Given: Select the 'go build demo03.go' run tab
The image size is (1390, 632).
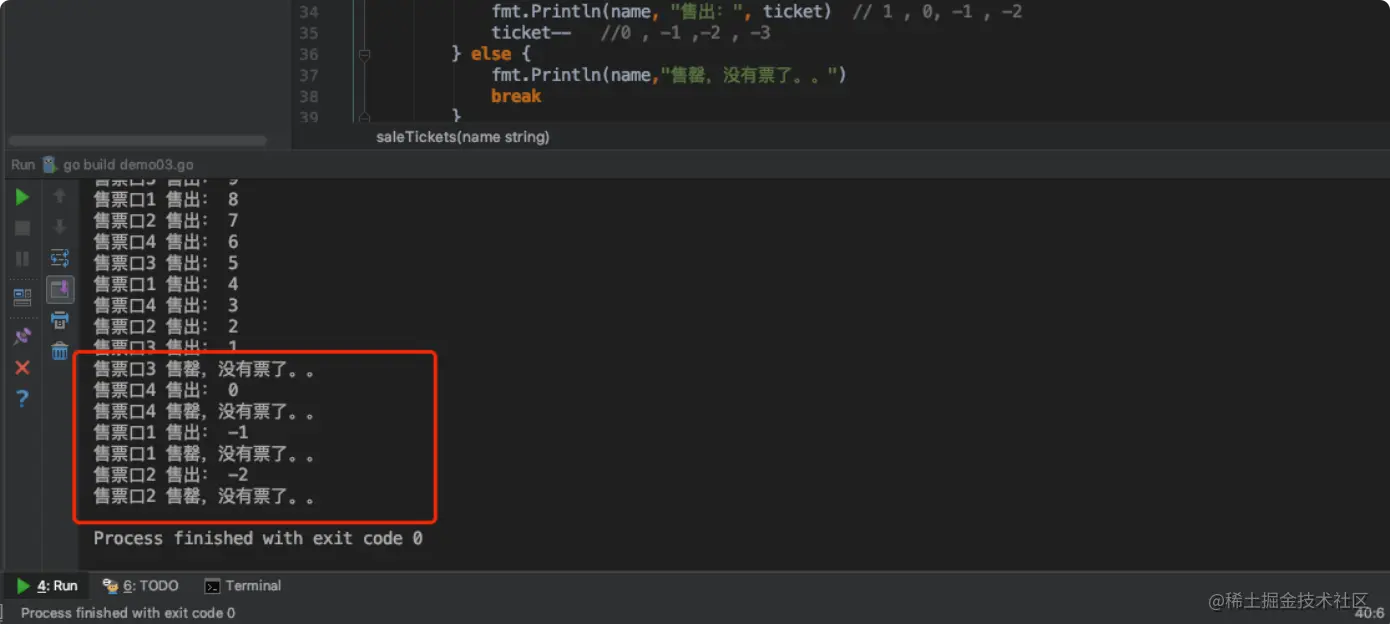Looking at the screenshot, I should 118,164.
